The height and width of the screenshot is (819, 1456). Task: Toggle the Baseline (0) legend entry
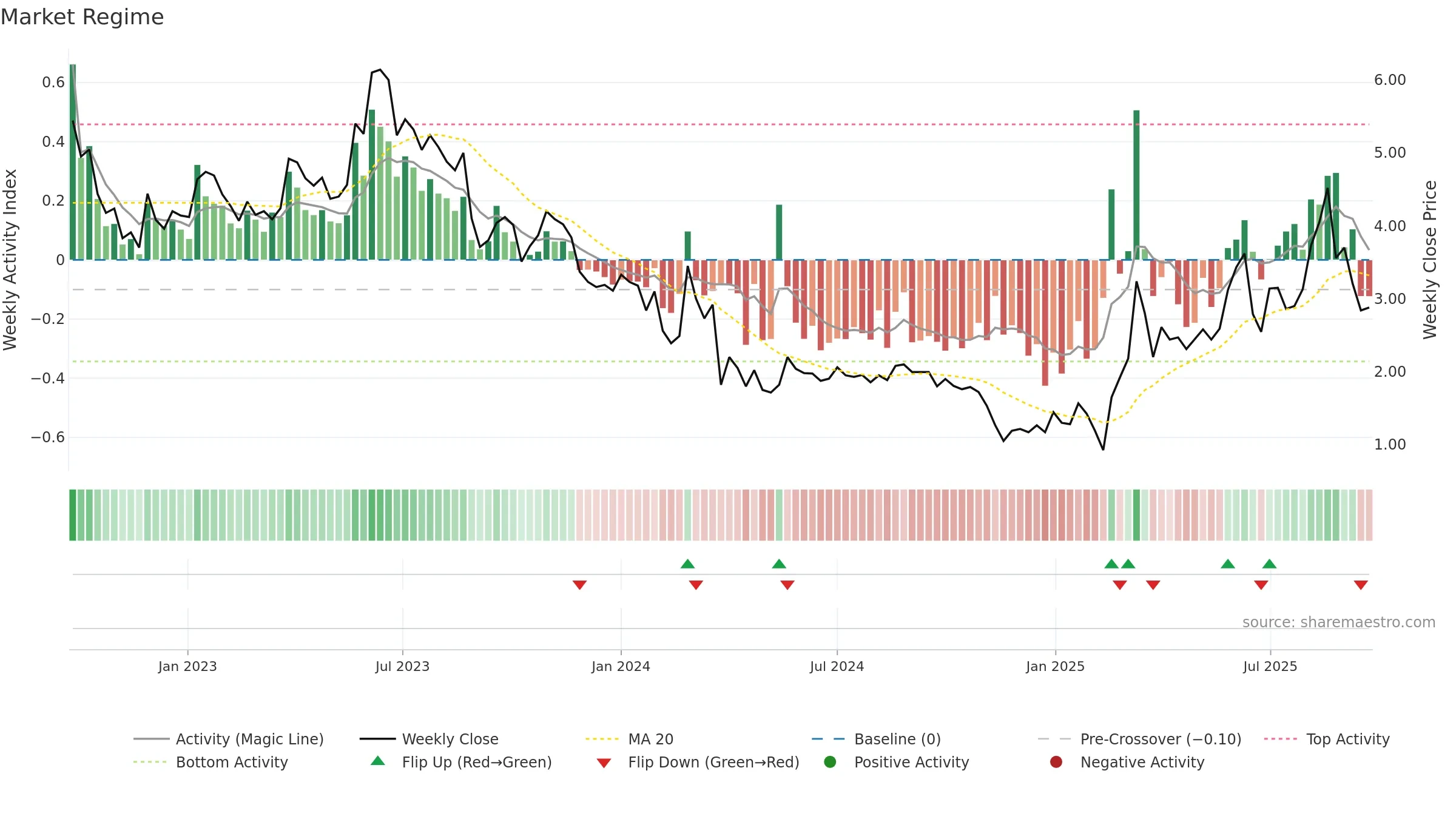coord(876,739)
